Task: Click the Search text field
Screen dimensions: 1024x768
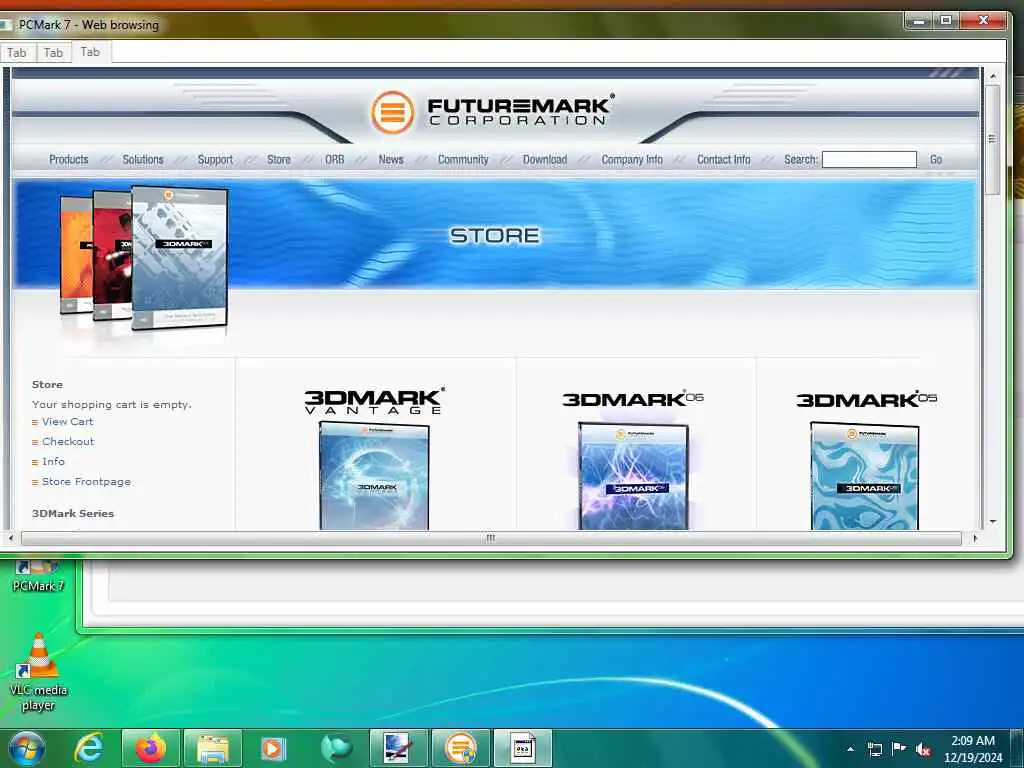Action: click(869, 159)
